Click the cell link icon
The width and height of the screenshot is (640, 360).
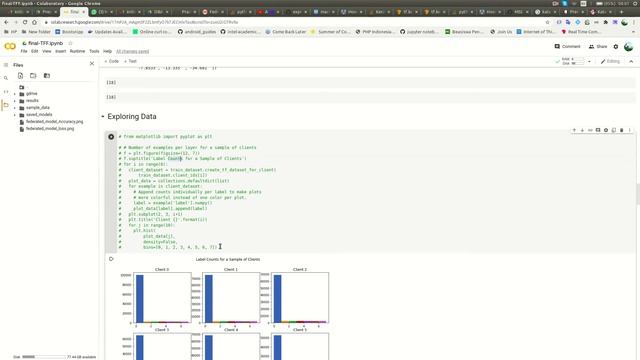[x=590, y=130]
